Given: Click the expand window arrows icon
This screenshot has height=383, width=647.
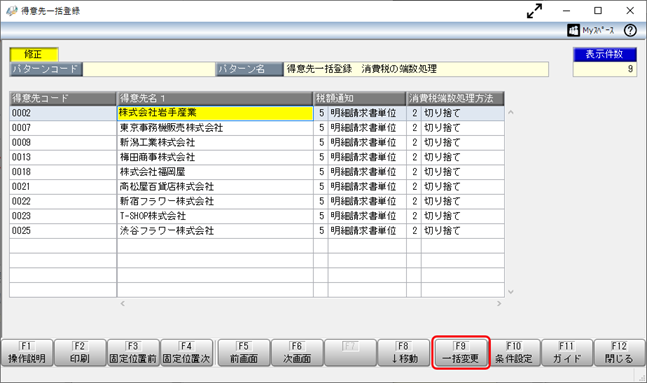Looking at the screenshot, I should pyautogui.click(x=534, y=11).
